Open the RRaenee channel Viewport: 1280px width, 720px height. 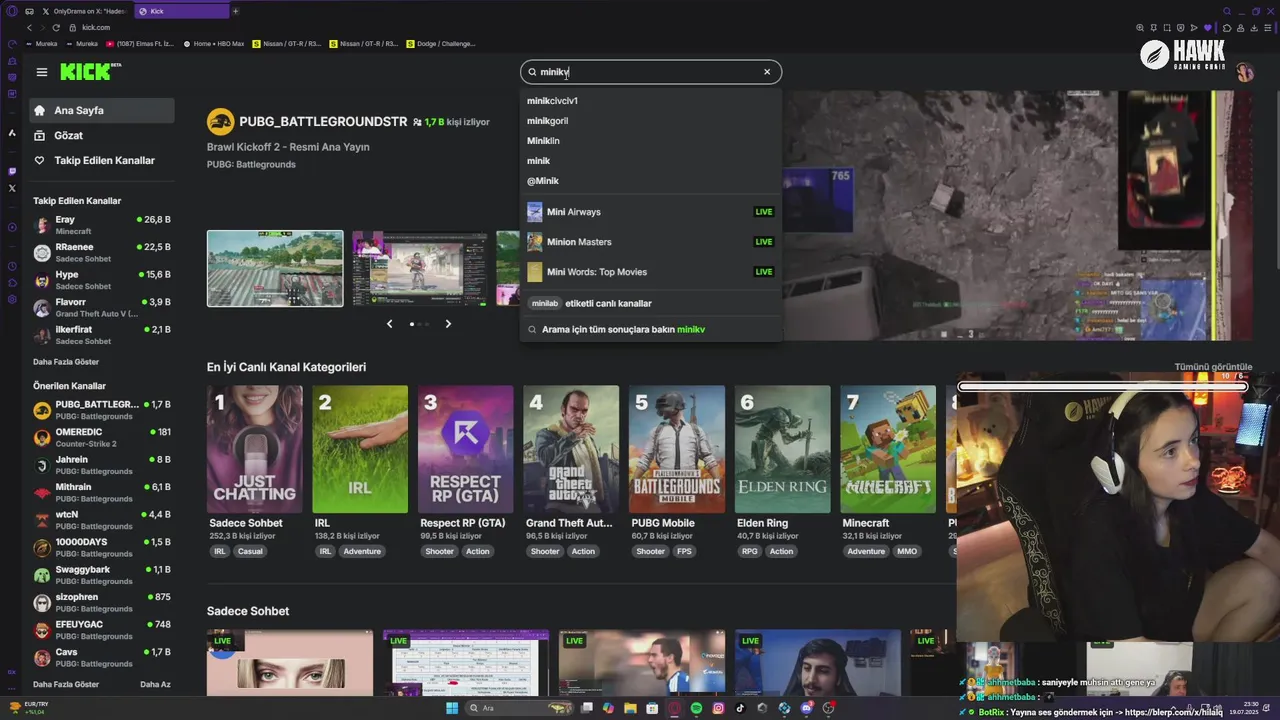click(101, 252)
